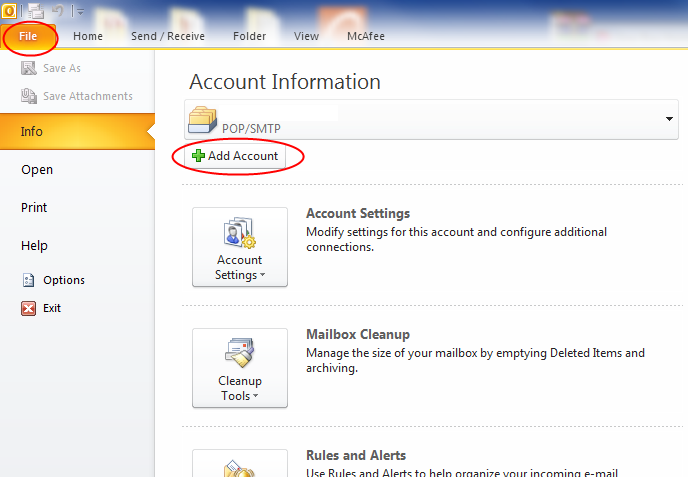Image resolution: width=688 pixels, height=477 pixels.
Task: Select Open in the backstage menu
Action: pyautogui.click(x=37, y=170)
